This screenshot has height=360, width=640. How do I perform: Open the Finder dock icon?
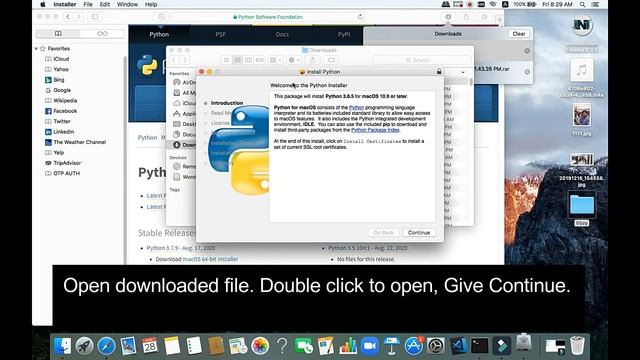pos(62,346)
